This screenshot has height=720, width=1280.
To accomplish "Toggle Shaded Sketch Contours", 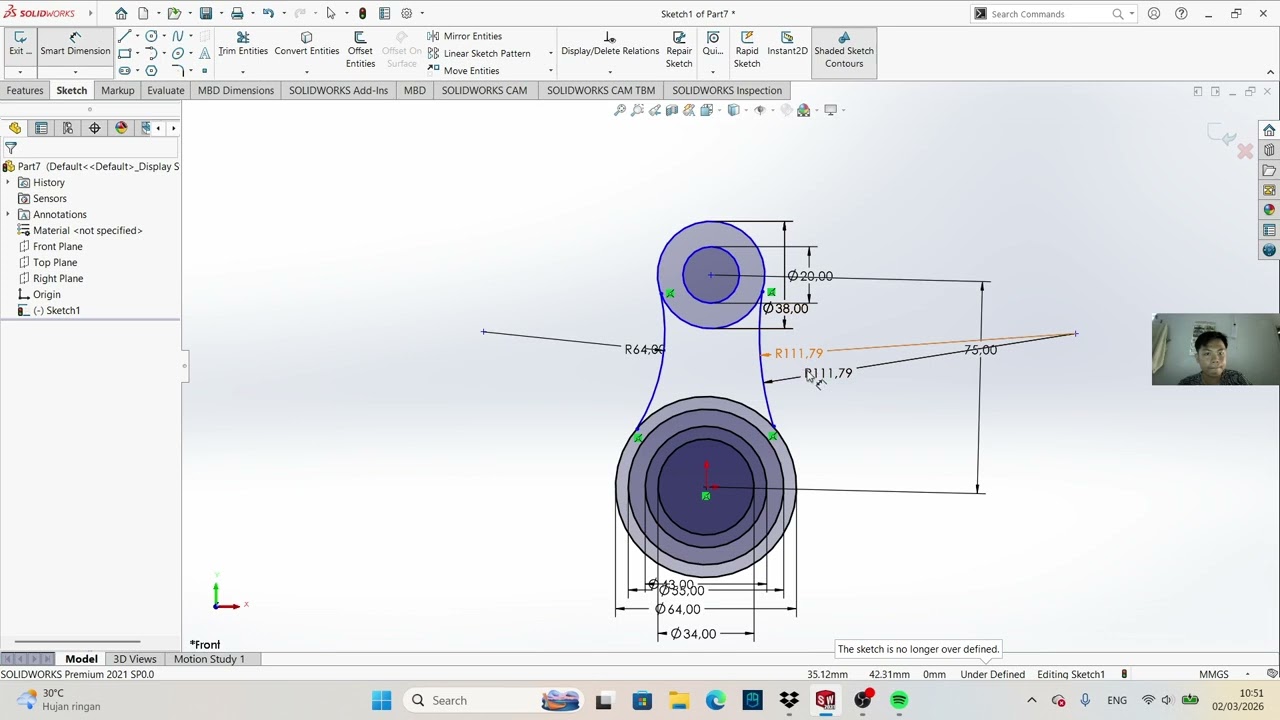I will [x=843, y=50].
